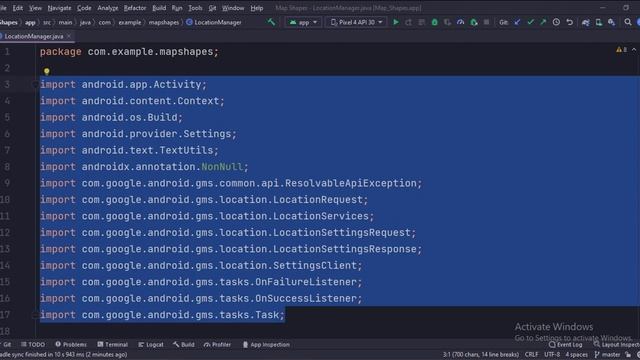Screen dimensions: 640x360
Task: Open the Problems tool window
Action: (x=71, y=344)
